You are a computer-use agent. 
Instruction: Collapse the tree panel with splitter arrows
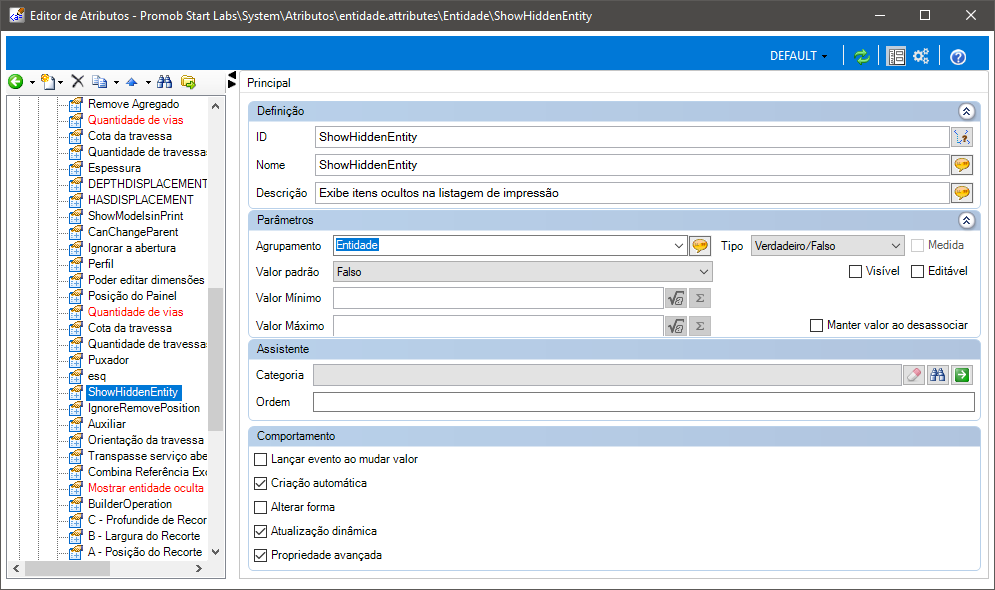pos(232,80)
